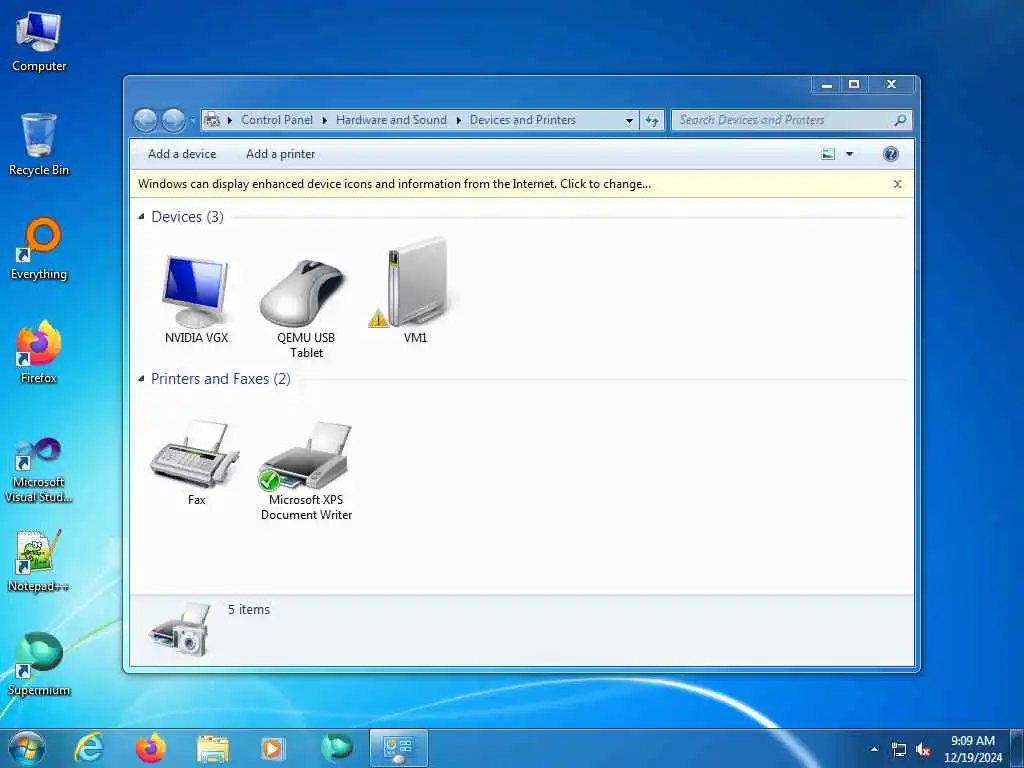The width and height of the screenshot is (1024, 768).
Task: Open Supermium from the taskbar
Action: [x=336, y=748]
